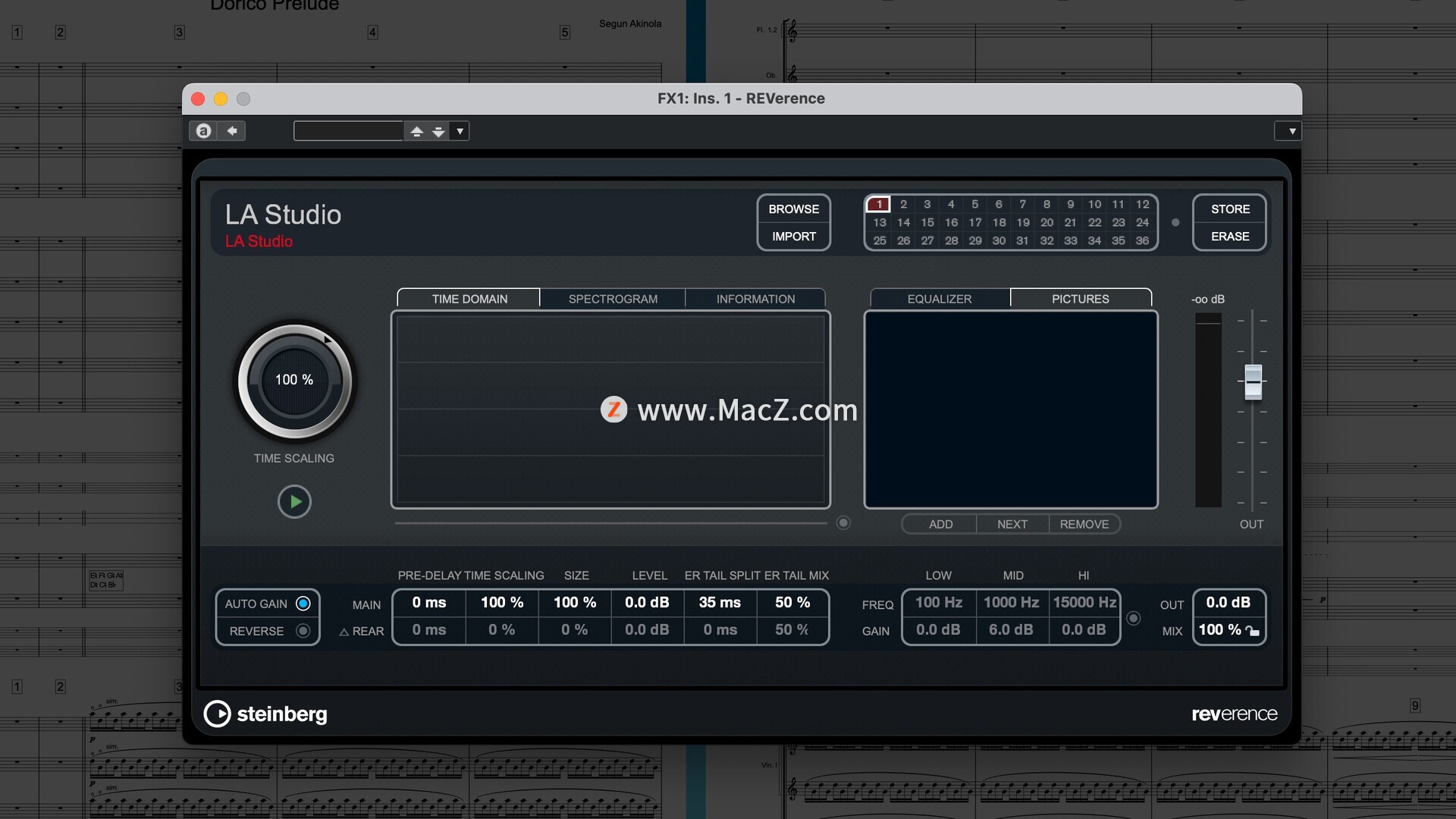
Task: Click the REMOVE picture button
Action: (x=1084, y=524)
